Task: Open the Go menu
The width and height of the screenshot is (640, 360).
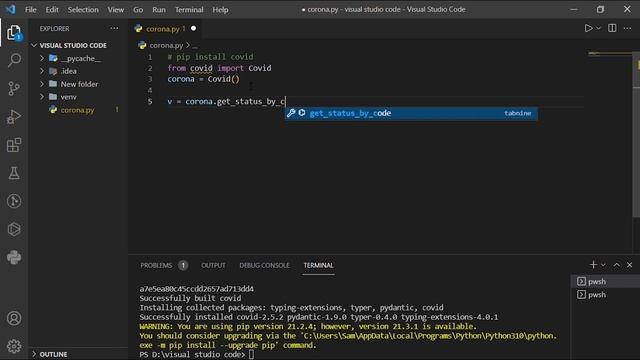Action: pyautogui.click(x=138, y=9)
